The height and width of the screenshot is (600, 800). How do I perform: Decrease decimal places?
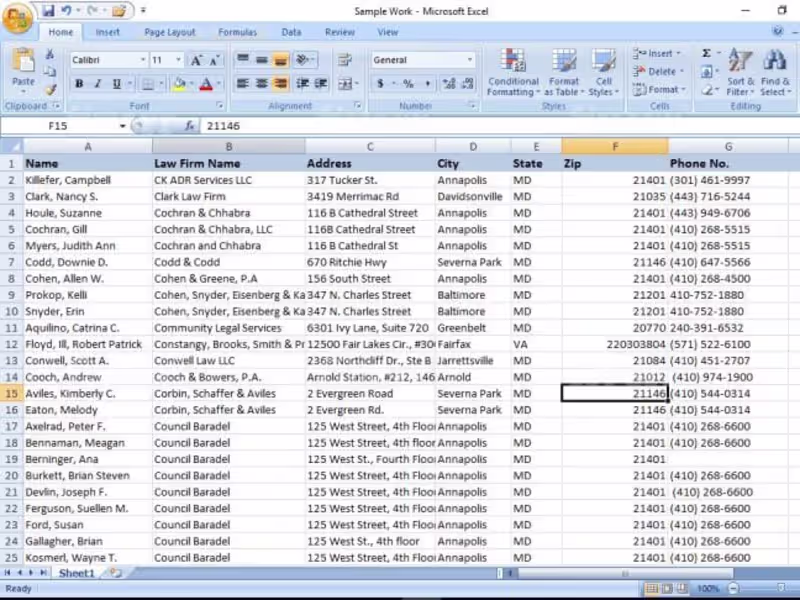tap(468, 83)
